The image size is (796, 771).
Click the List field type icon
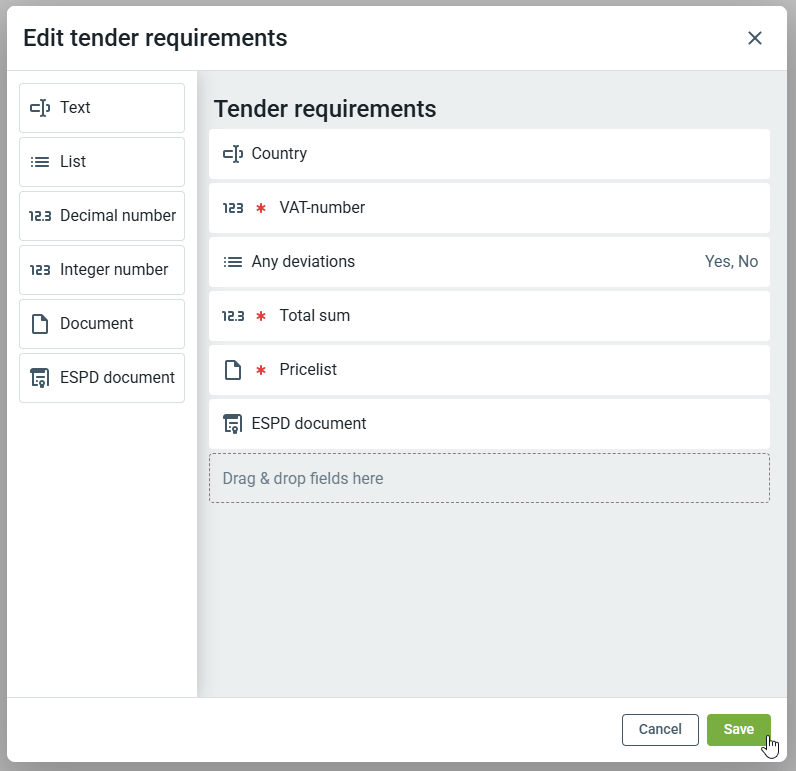tap(40, 162)
